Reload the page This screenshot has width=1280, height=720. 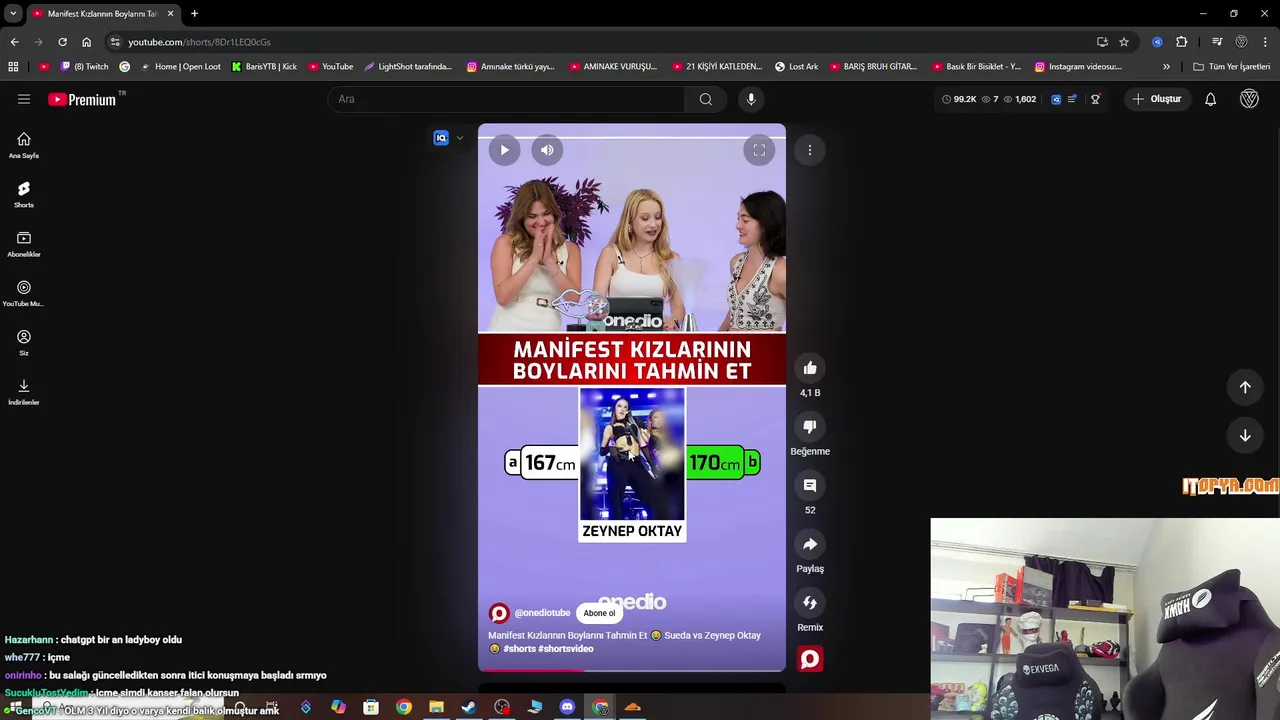62,42
